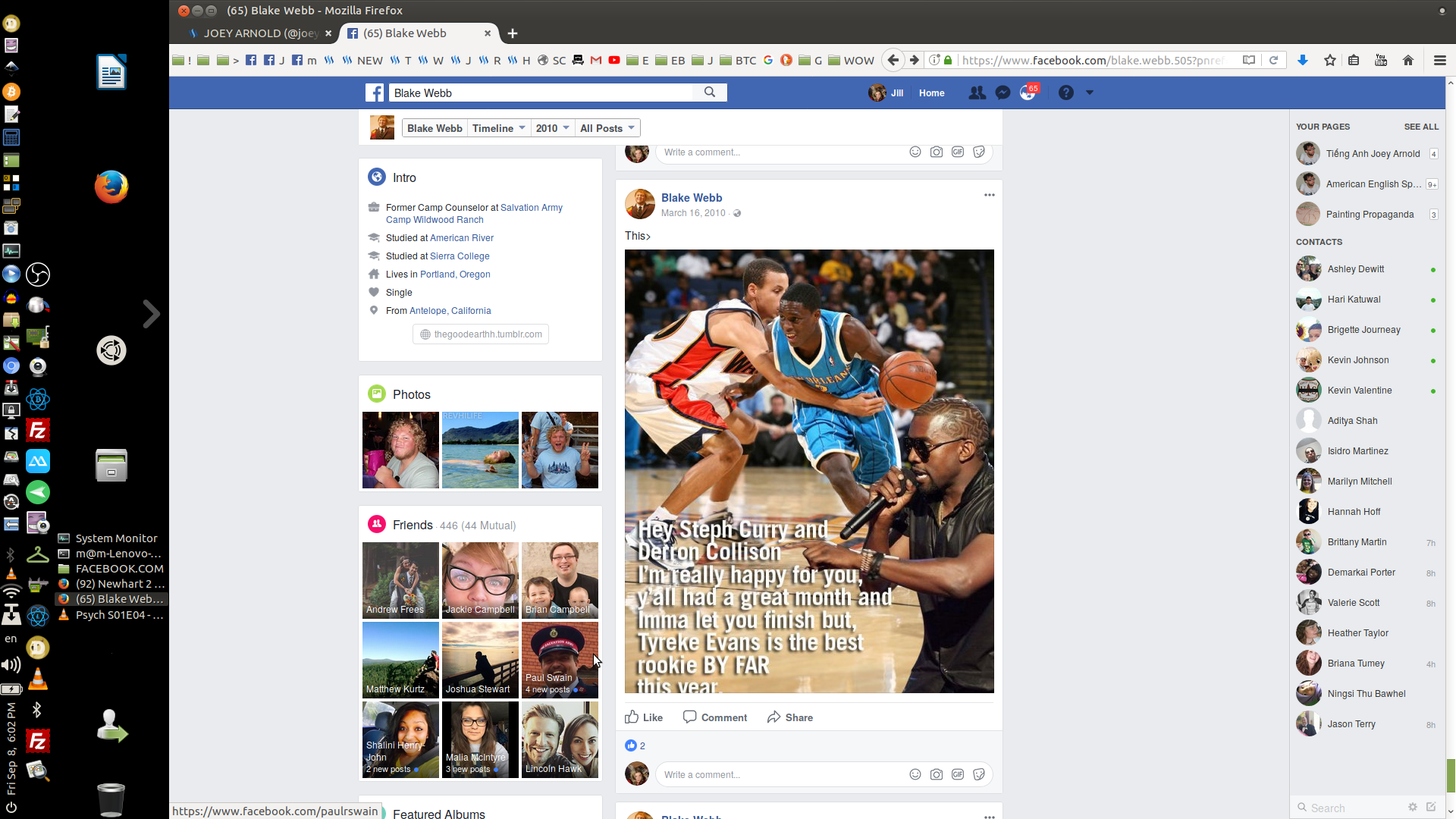
Task: Click the Blake Webb button in profile bar
Action: 435,128
